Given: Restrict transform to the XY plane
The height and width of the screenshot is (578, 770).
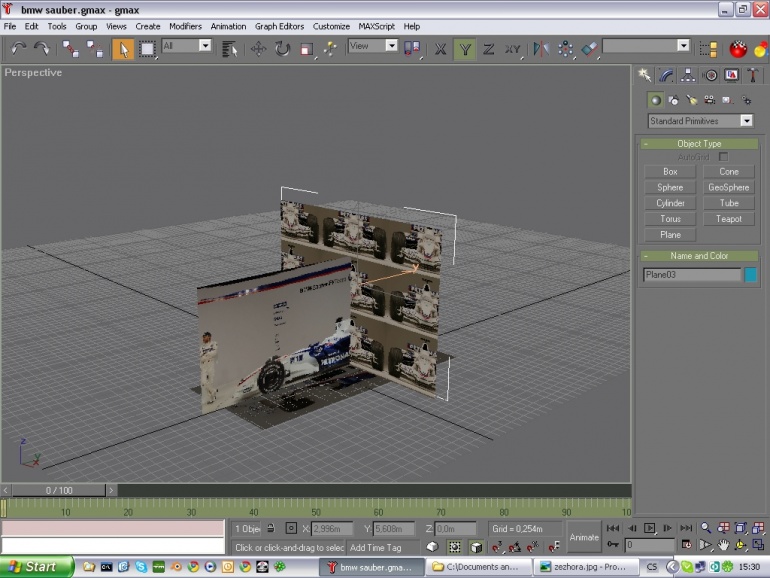Looking at the screenshot, I should coord(512,49).
